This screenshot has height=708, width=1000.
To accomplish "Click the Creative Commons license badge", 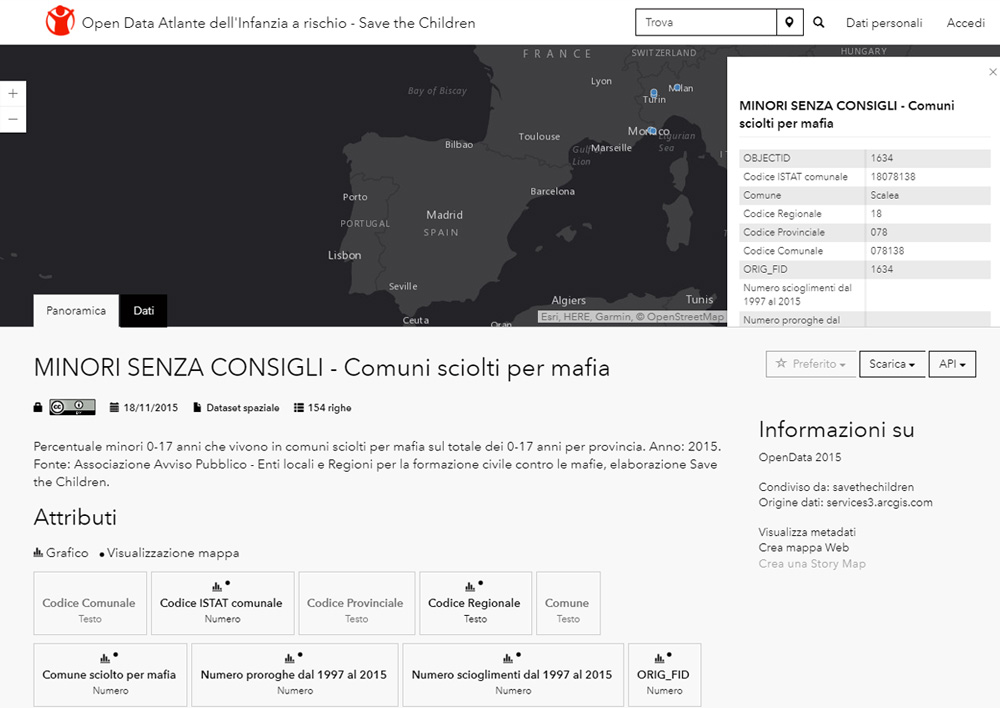I will click(x=72, y=407).
